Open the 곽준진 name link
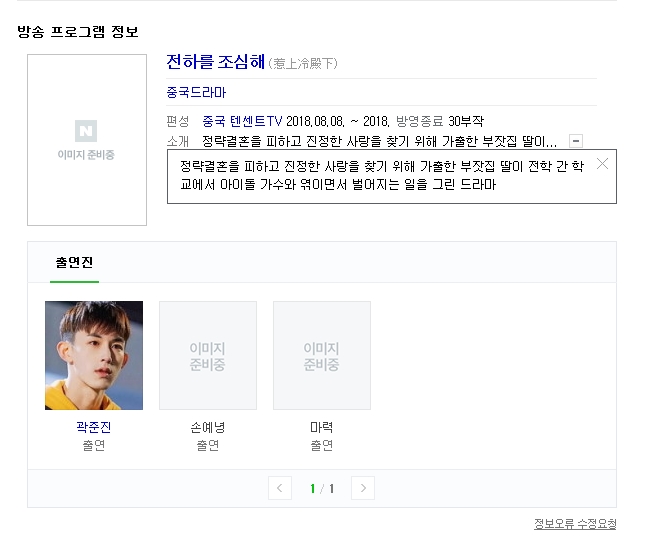Image resolution: width=649 pixels, height=555 pixels. [94, 427]
